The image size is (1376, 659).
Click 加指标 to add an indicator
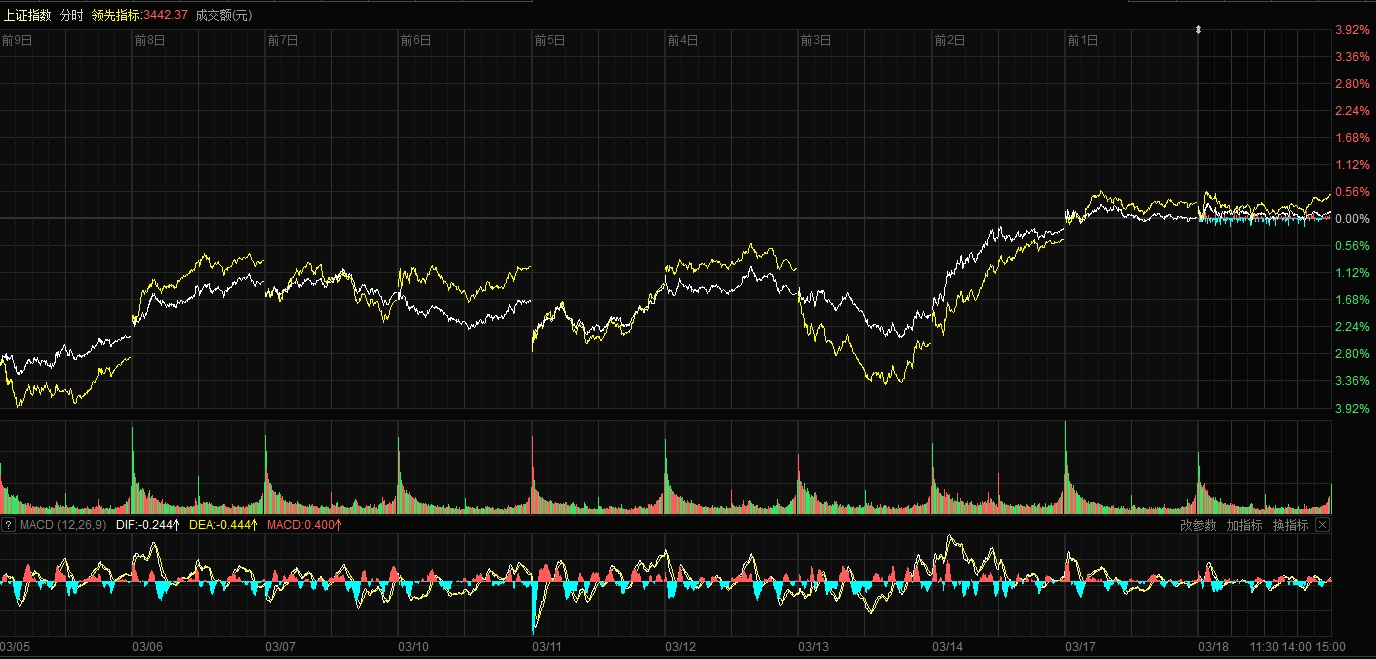(x=1244, y=525)
